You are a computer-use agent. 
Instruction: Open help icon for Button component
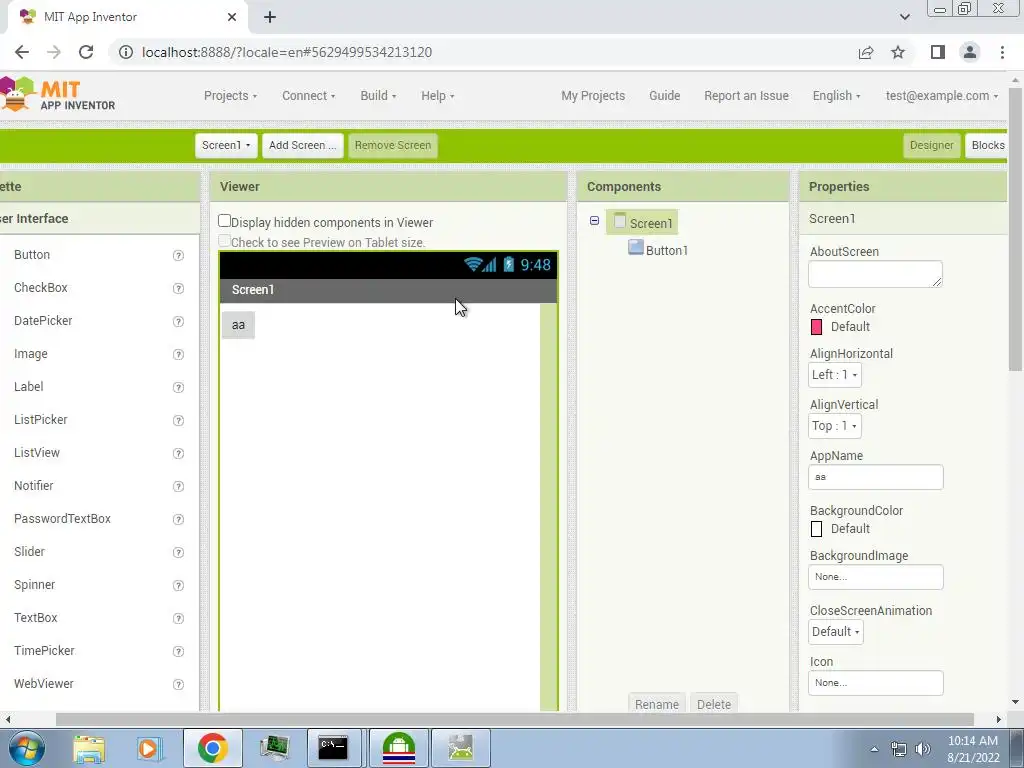pos(178,255)
